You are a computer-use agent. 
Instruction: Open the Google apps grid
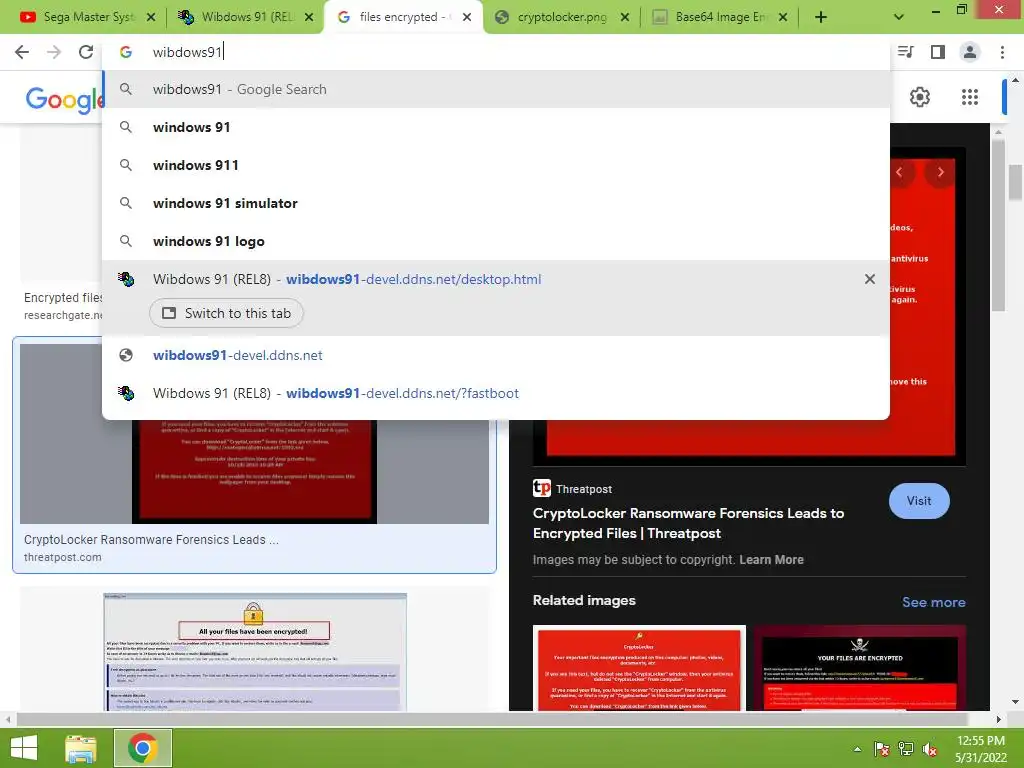(970, 97)
